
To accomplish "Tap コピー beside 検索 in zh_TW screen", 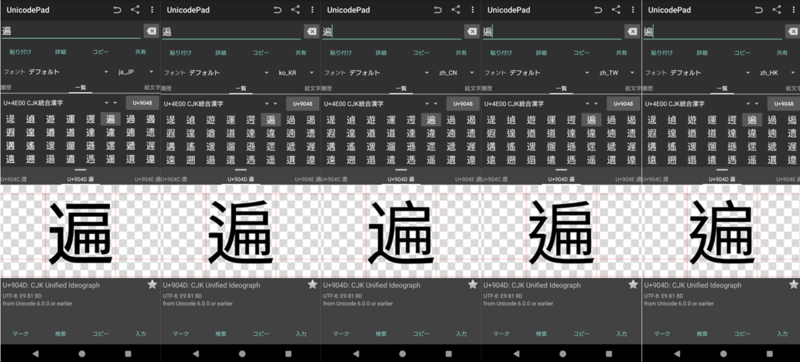I will [x=581, y=334].
